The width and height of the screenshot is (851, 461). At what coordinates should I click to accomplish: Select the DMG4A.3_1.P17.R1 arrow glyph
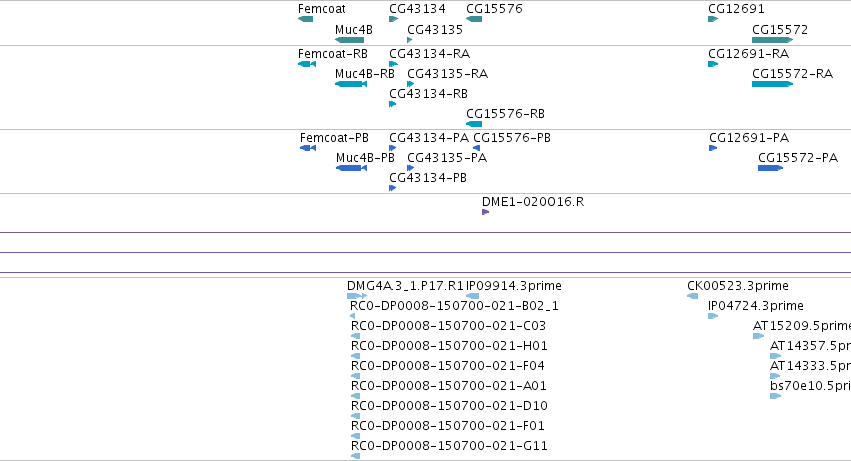point(357,296)
